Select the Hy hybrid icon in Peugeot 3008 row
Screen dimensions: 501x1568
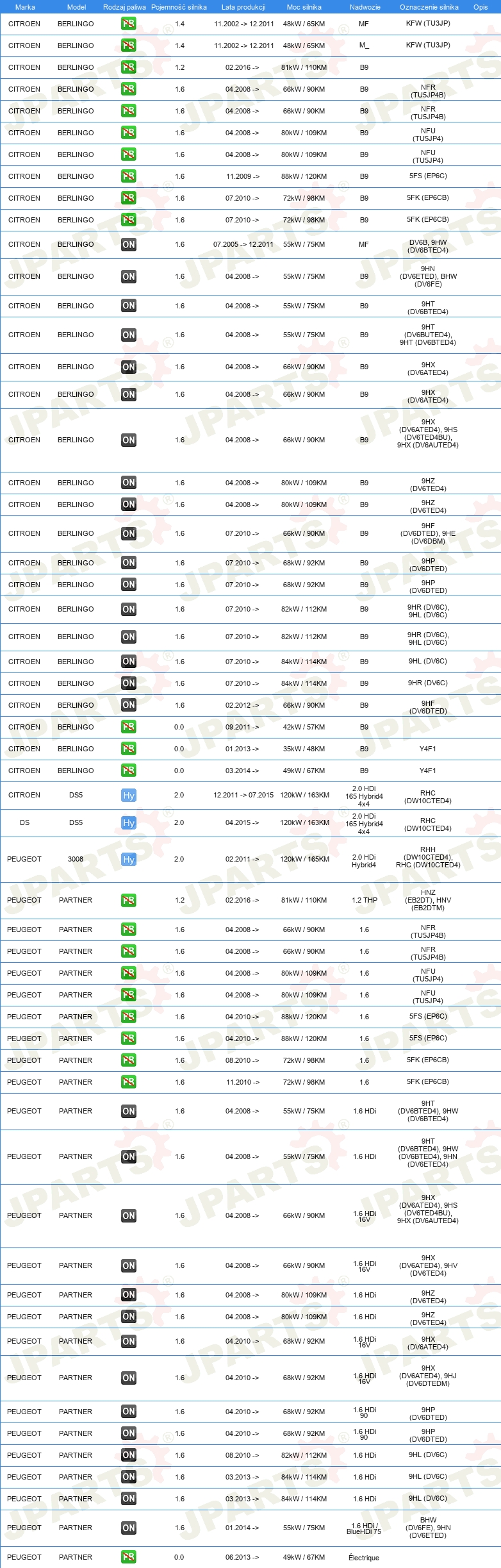pos(128,859)
